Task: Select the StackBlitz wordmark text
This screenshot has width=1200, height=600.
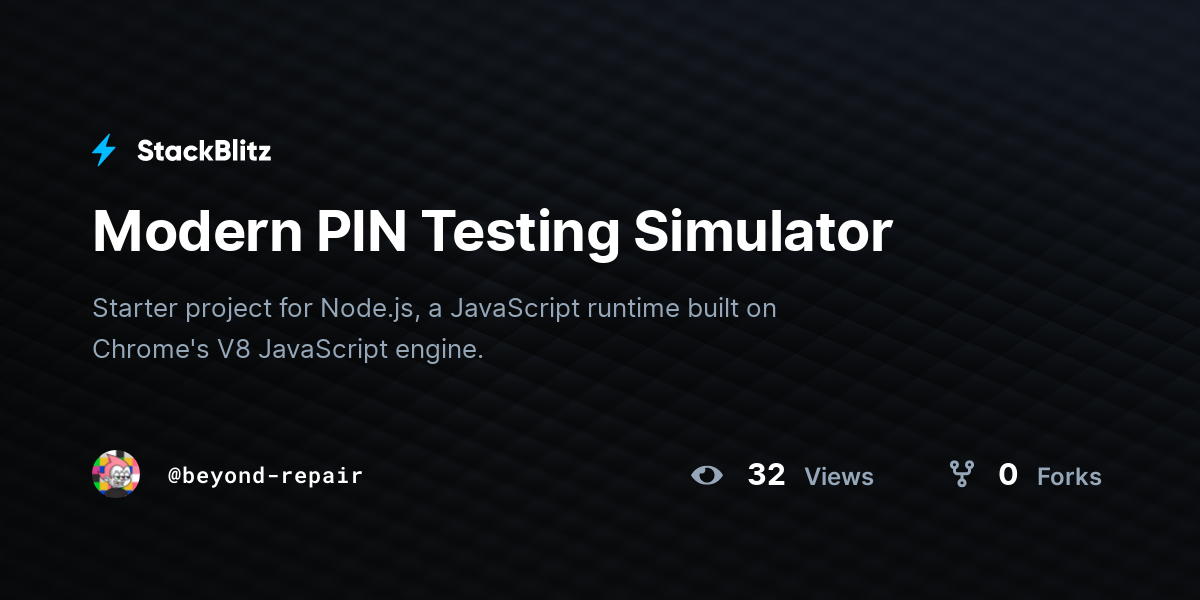Action: tap(204, 151)
